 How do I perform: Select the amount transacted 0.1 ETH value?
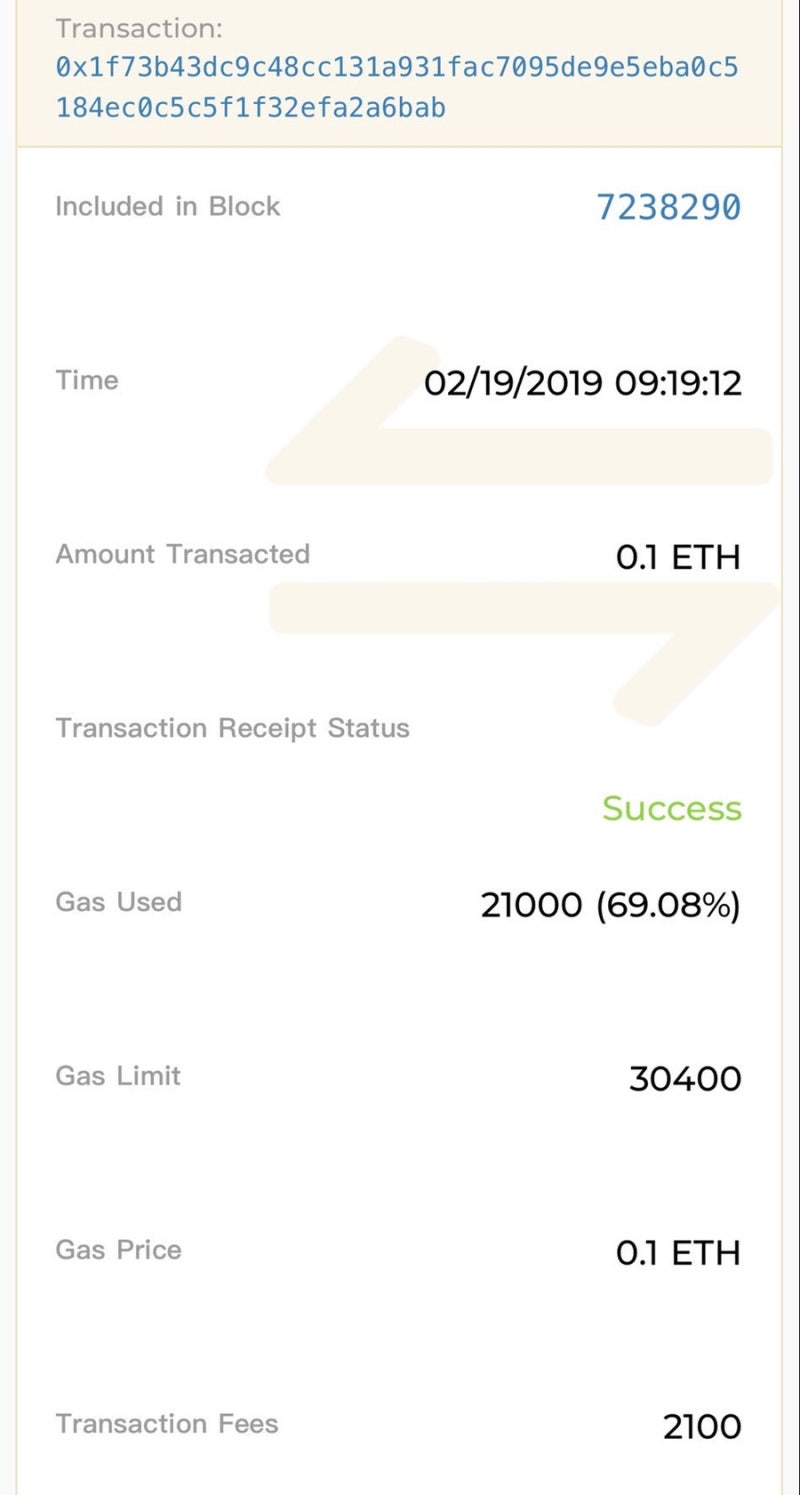click(x=678, y=557)
